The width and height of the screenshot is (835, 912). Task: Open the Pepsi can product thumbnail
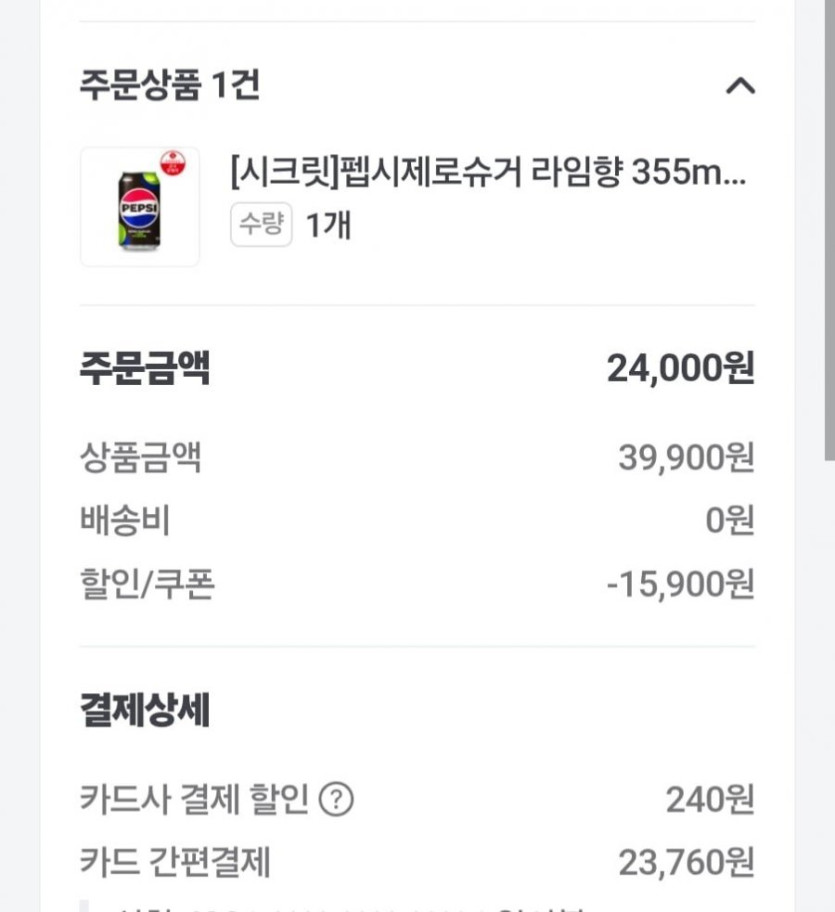click(x=140, y=208)
